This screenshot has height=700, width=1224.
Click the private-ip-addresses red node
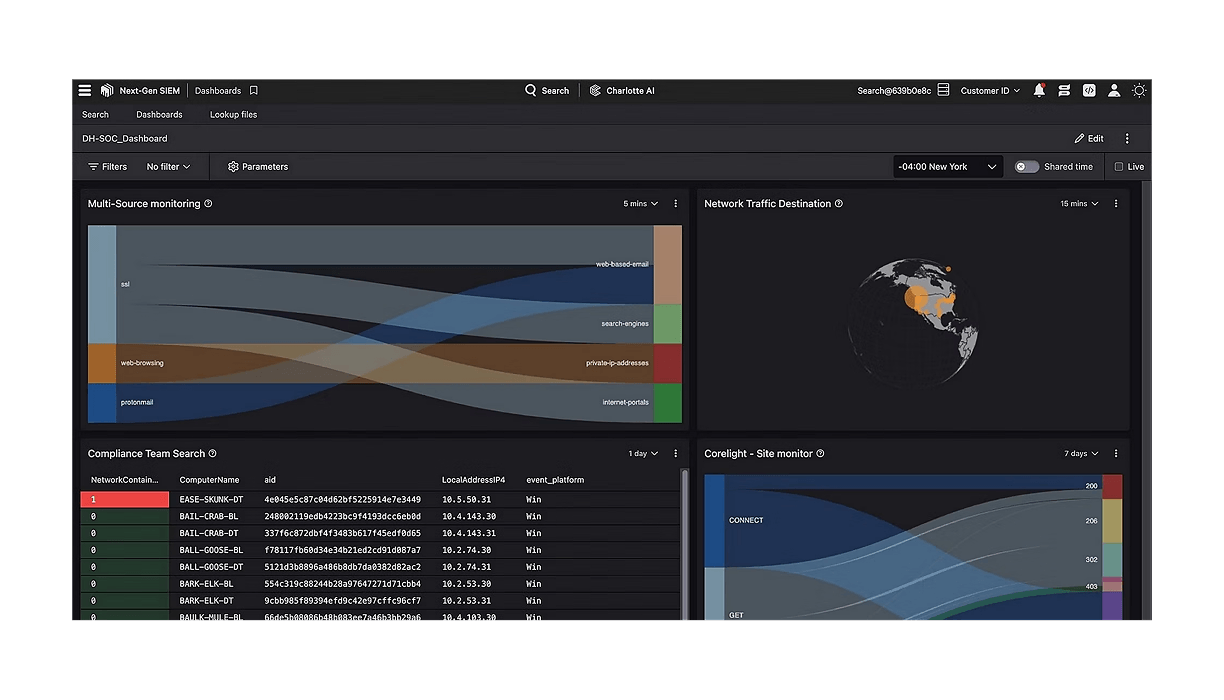(668, 363)
